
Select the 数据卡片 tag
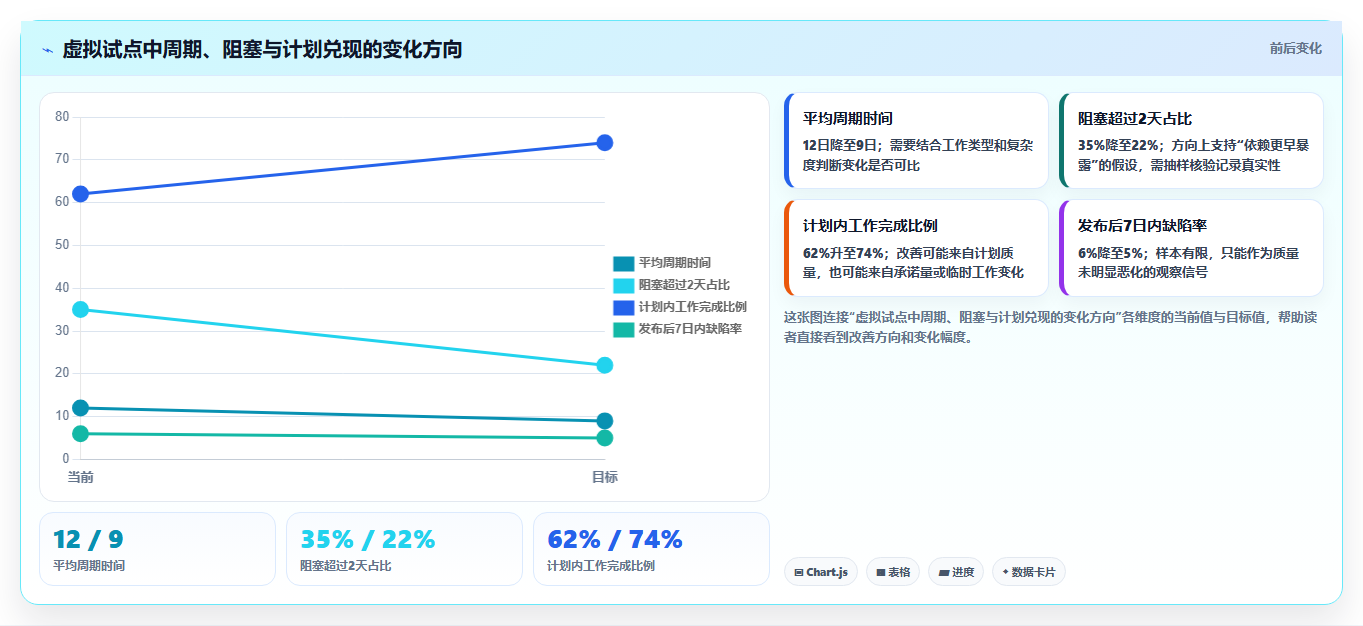[1029, 572]
